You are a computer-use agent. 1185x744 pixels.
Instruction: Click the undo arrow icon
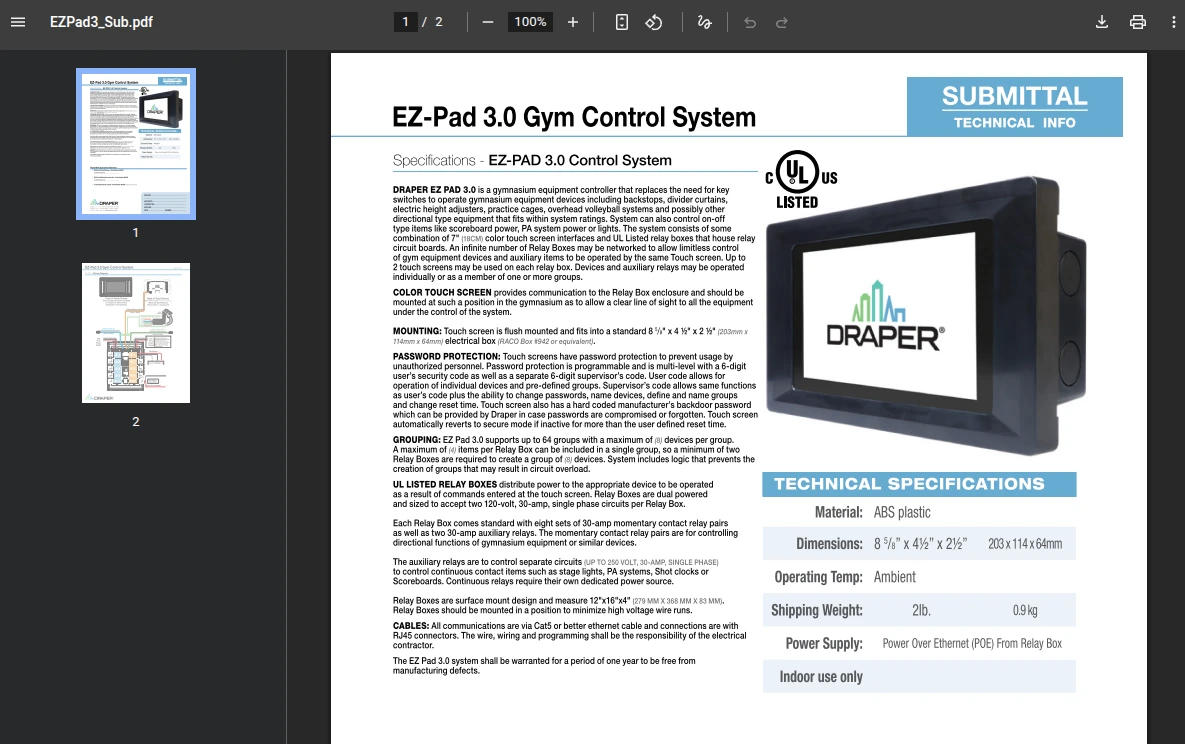pos(750,23)
